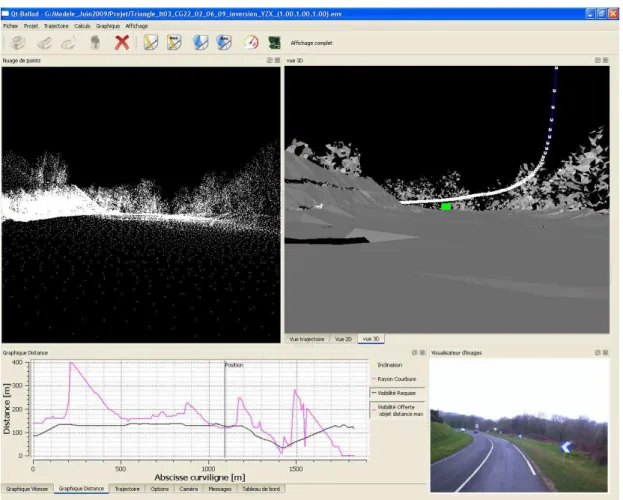
Task: Close the Nuage de points panel
Action: 277,60
